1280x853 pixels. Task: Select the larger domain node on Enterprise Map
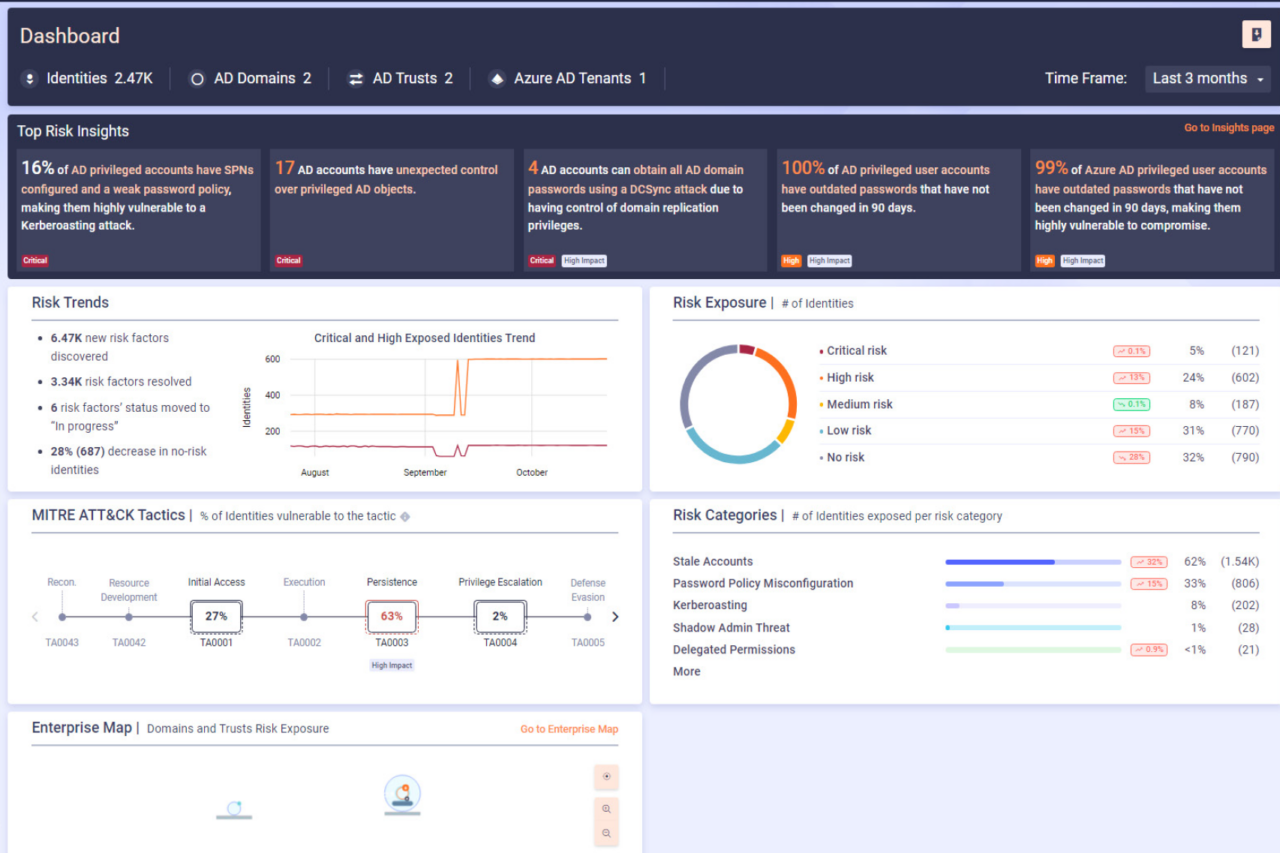pyautogui.click(x=402, y=795)
